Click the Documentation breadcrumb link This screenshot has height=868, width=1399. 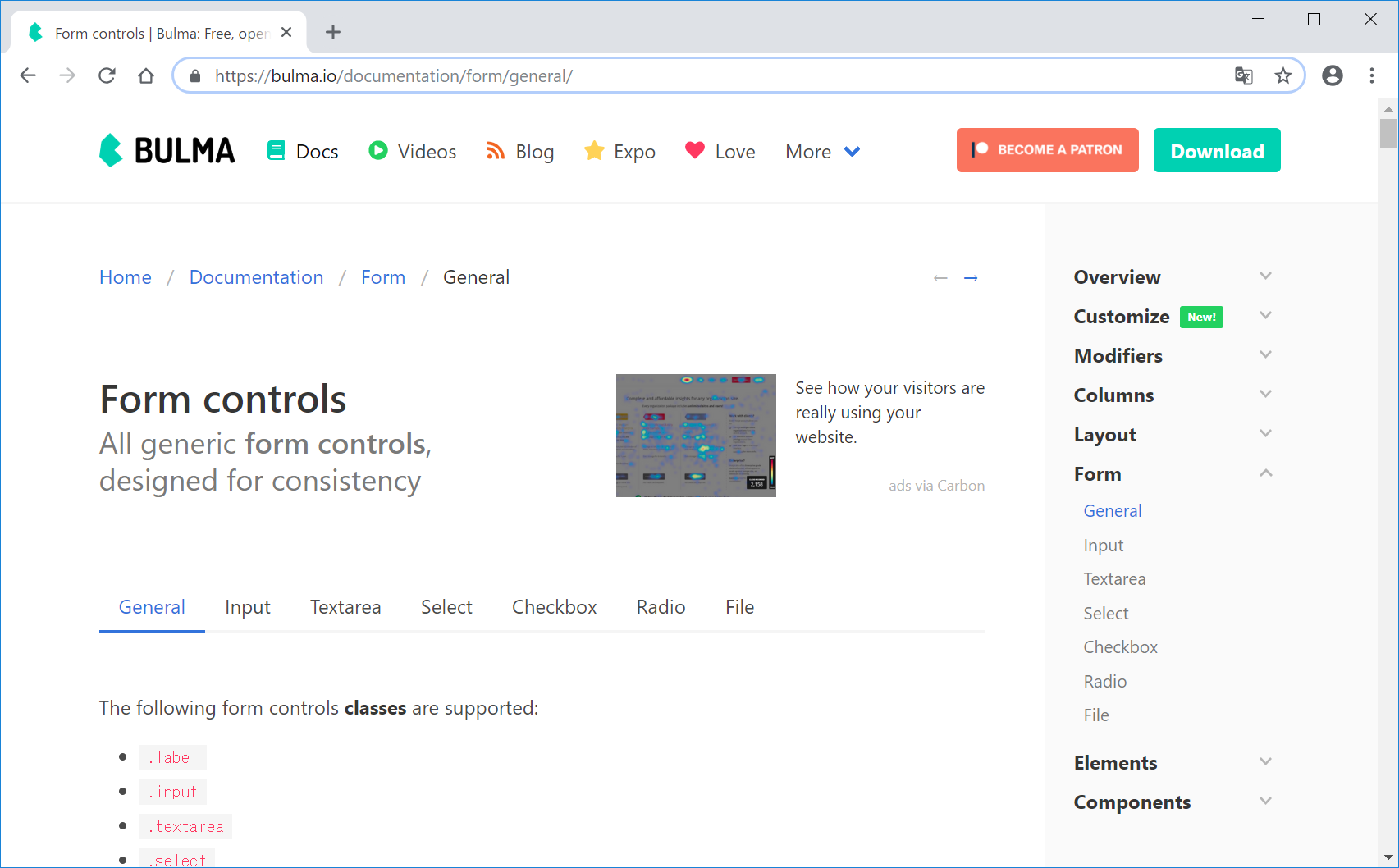(256, 277)
